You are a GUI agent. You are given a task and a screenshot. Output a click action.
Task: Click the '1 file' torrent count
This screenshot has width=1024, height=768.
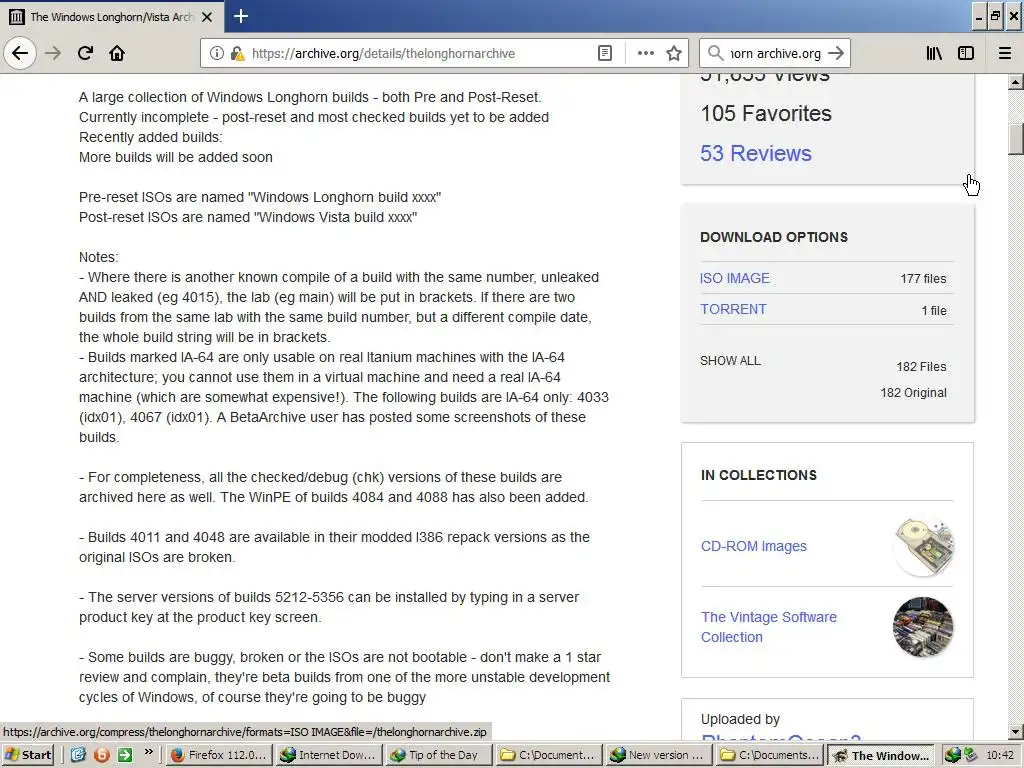pyautogui.click(x=934, y=311)
